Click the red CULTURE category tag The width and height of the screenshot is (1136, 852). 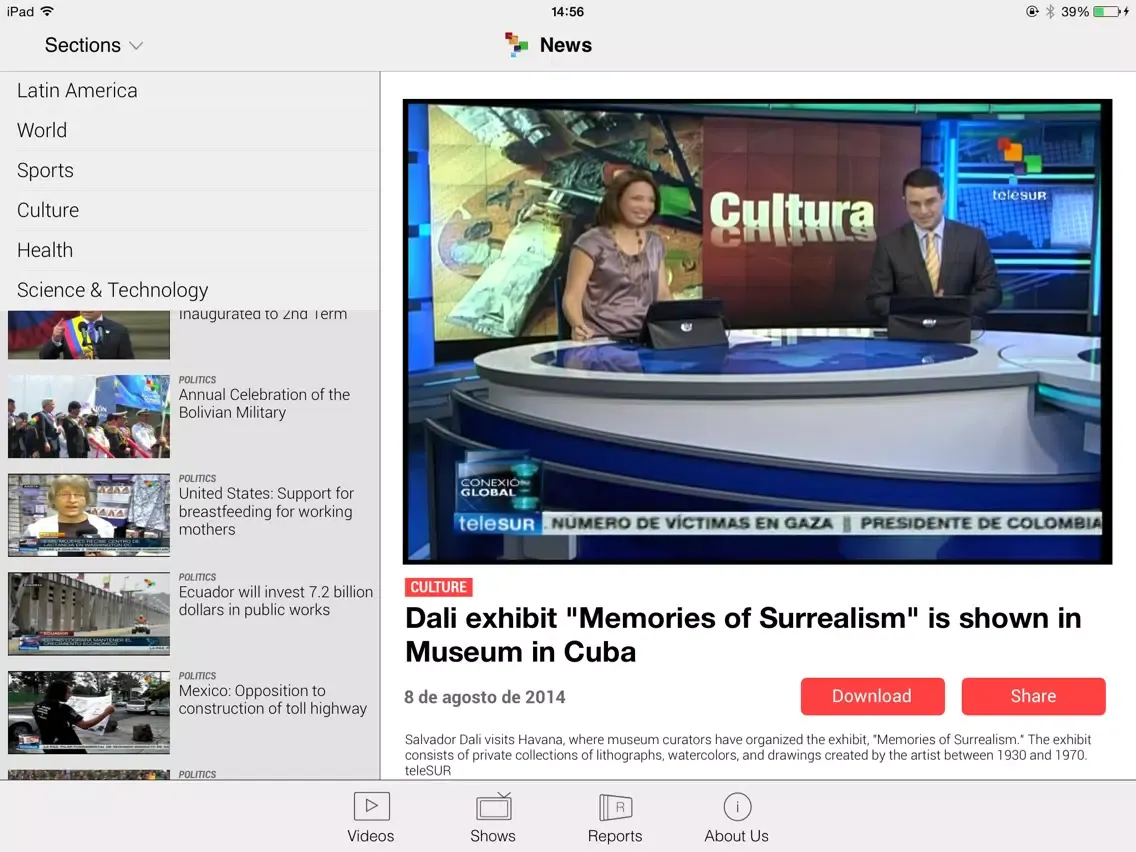(x=438, y=587)
